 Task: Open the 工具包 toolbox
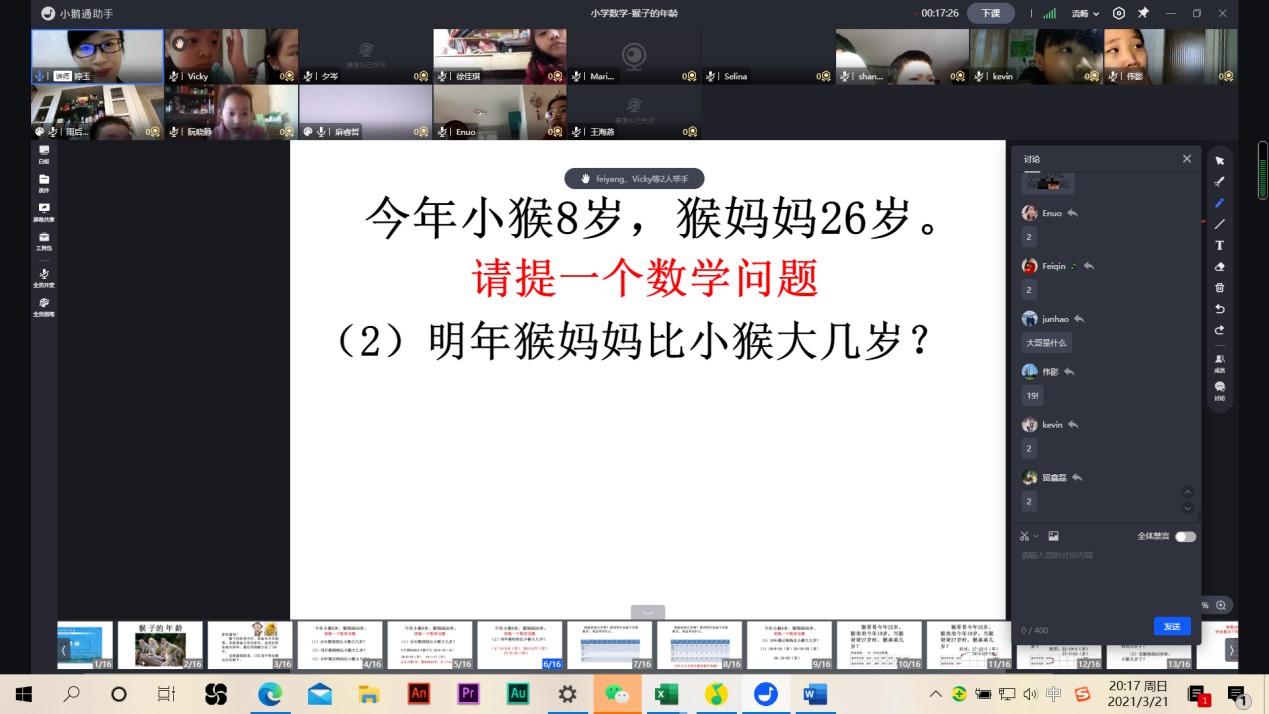(x=44, y=241)
